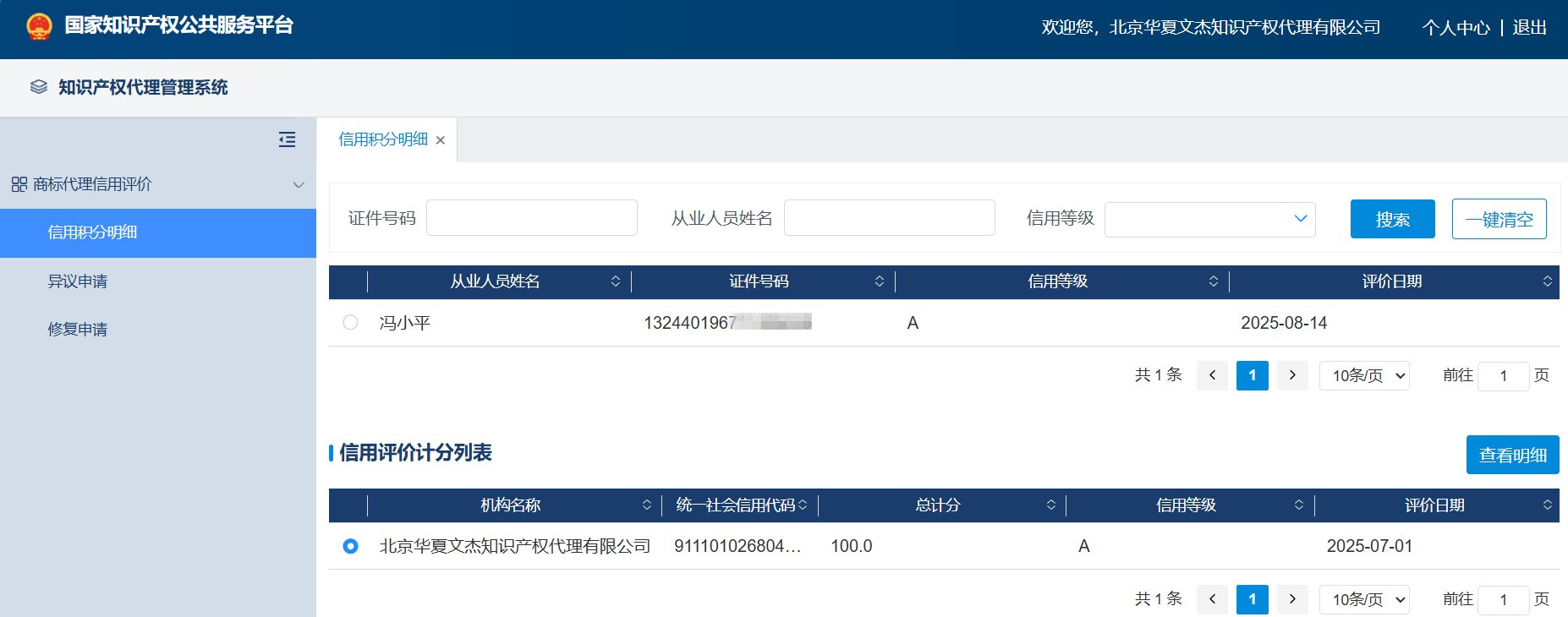Screen dimensions: 1568x617
Task: Go to next page in upper table
Action: click(x=1292, y=375)
